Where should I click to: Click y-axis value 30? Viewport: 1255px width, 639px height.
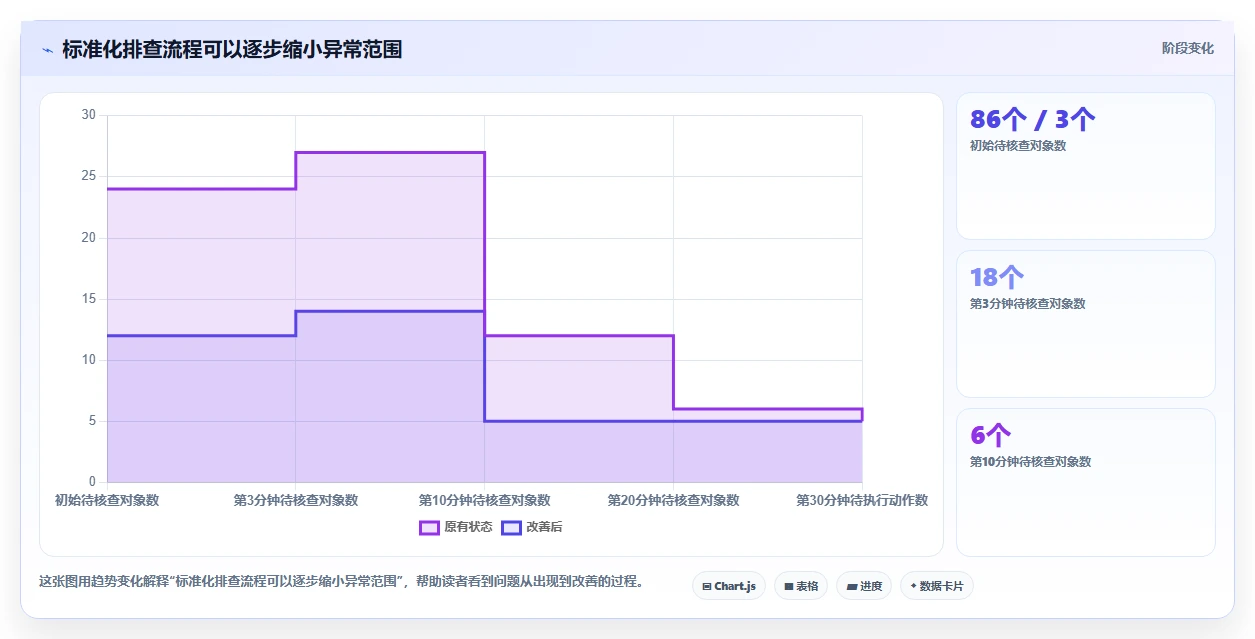click(88, 115)
